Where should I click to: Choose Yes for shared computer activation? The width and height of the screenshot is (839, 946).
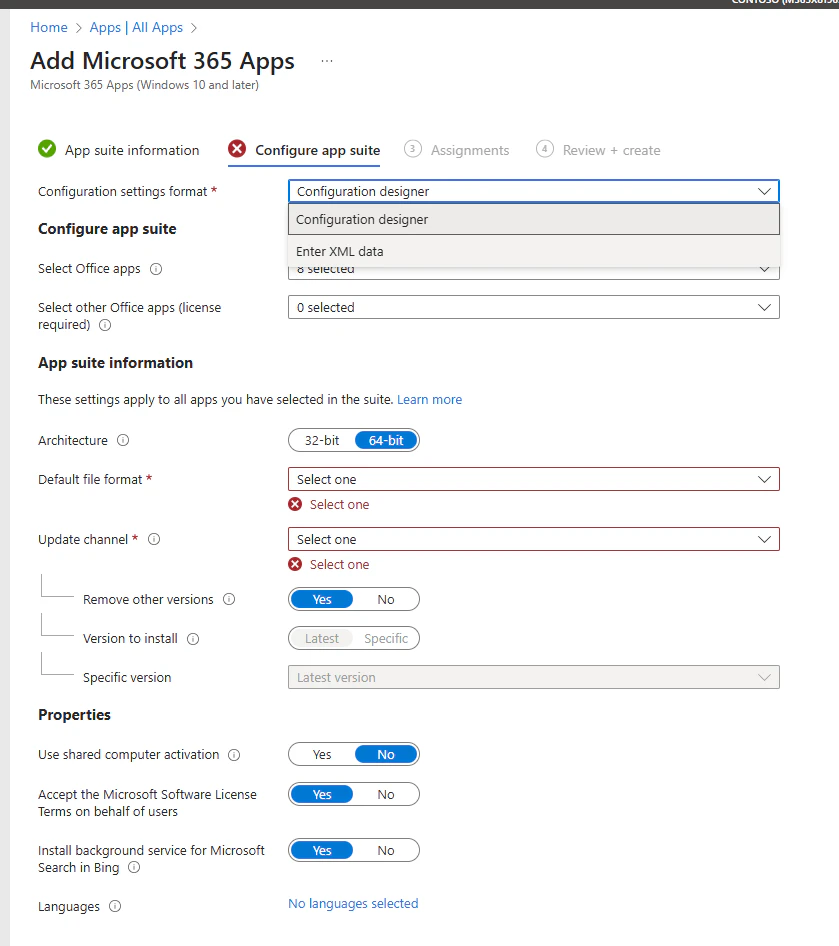pos(321,755)
